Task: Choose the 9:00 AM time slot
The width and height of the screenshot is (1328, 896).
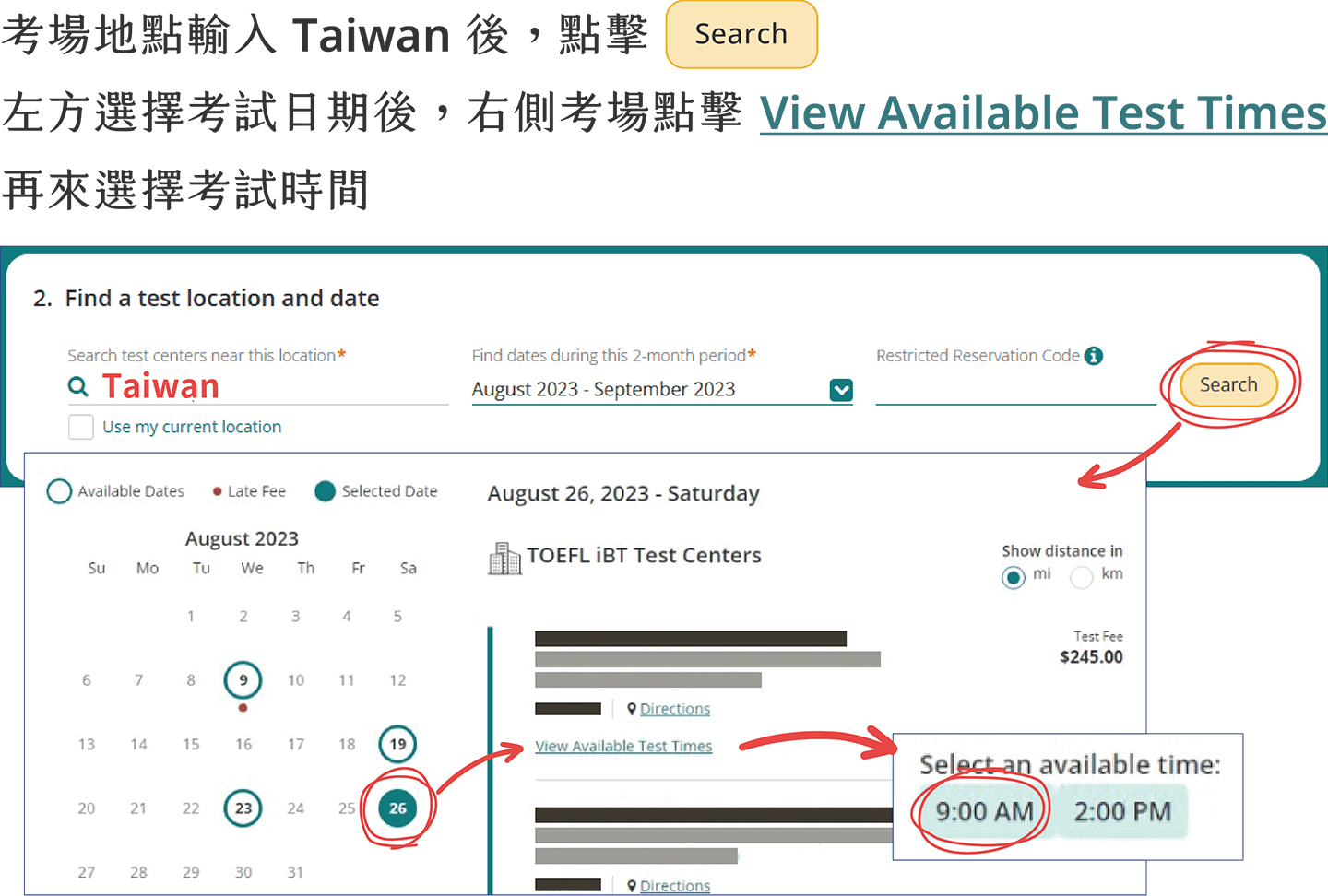Action: 984,811
